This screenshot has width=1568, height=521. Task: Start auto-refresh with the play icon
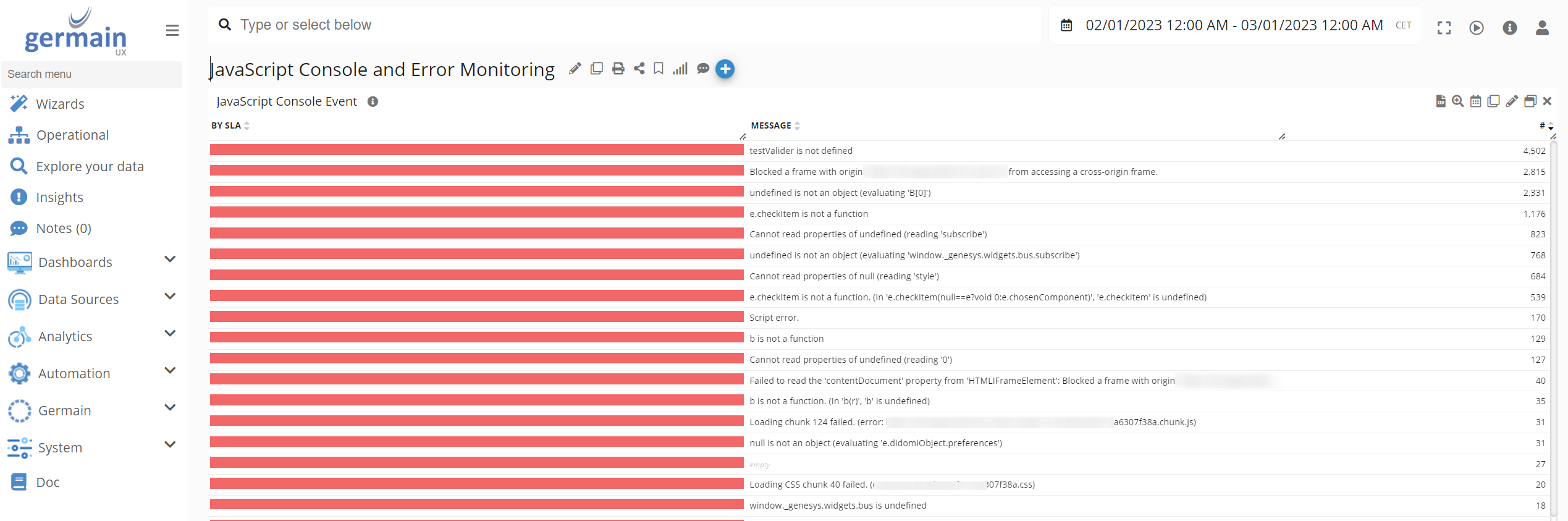click(1477, 28)
